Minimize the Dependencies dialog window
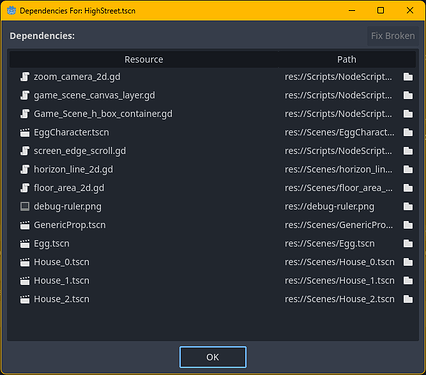 tap(352, 10)
